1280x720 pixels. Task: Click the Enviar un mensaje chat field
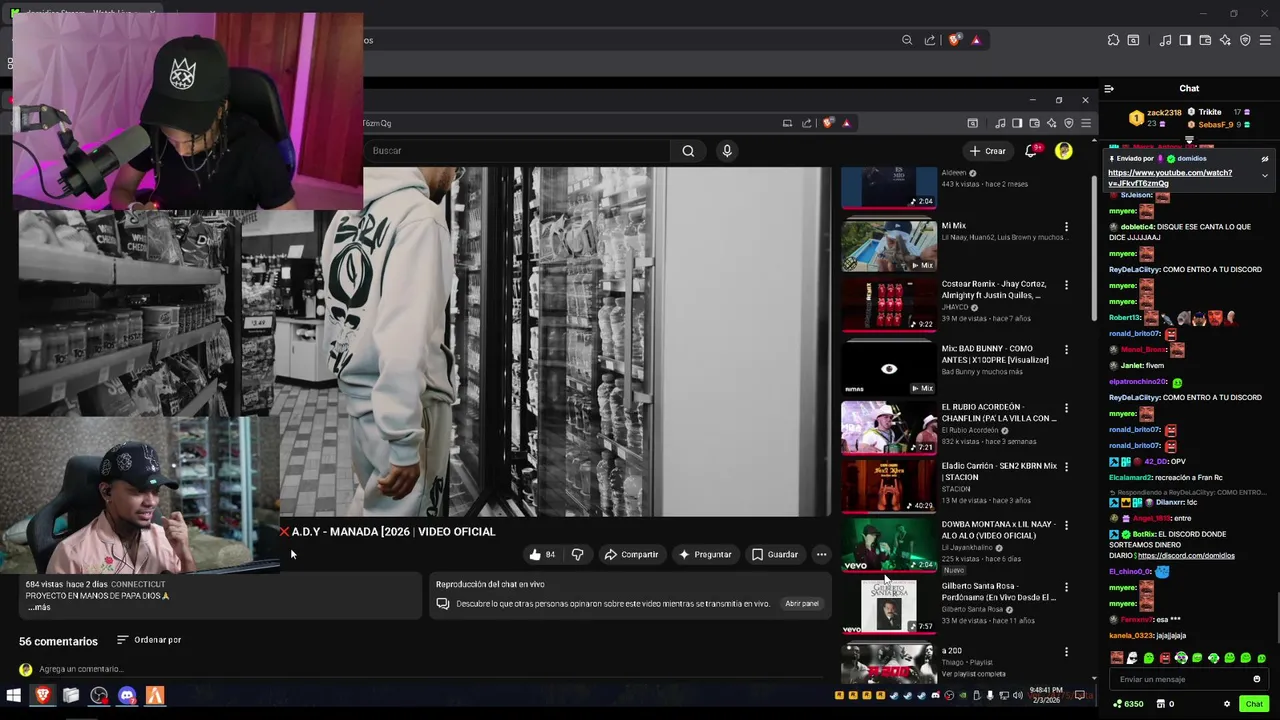tap(1180, 679)
